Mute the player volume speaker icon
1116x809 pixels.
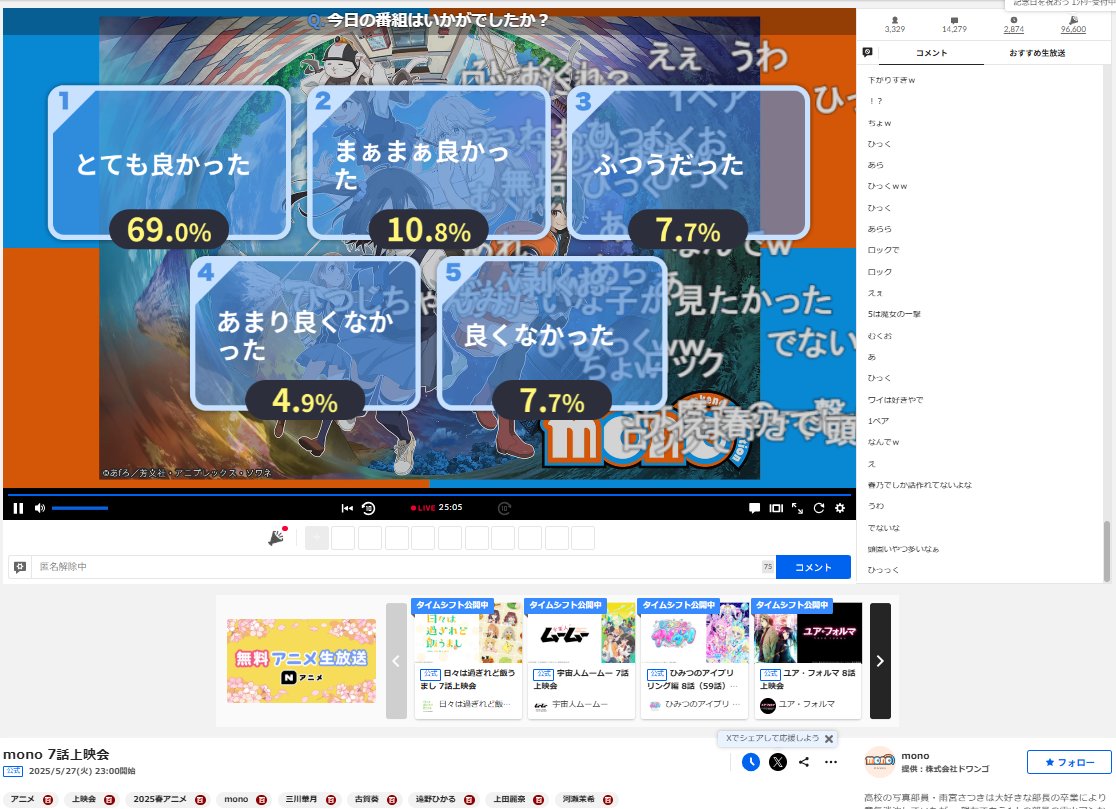tap(40, 508)
